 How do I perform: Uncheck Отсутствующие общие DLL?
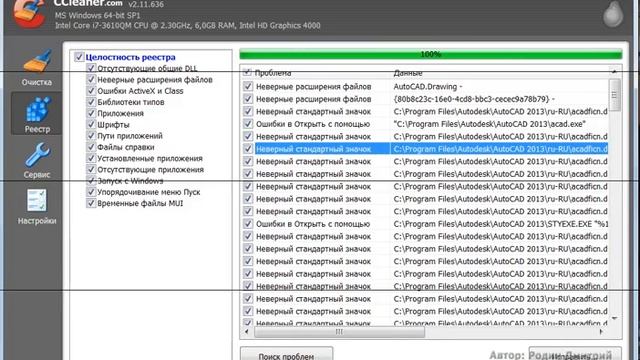91,68
